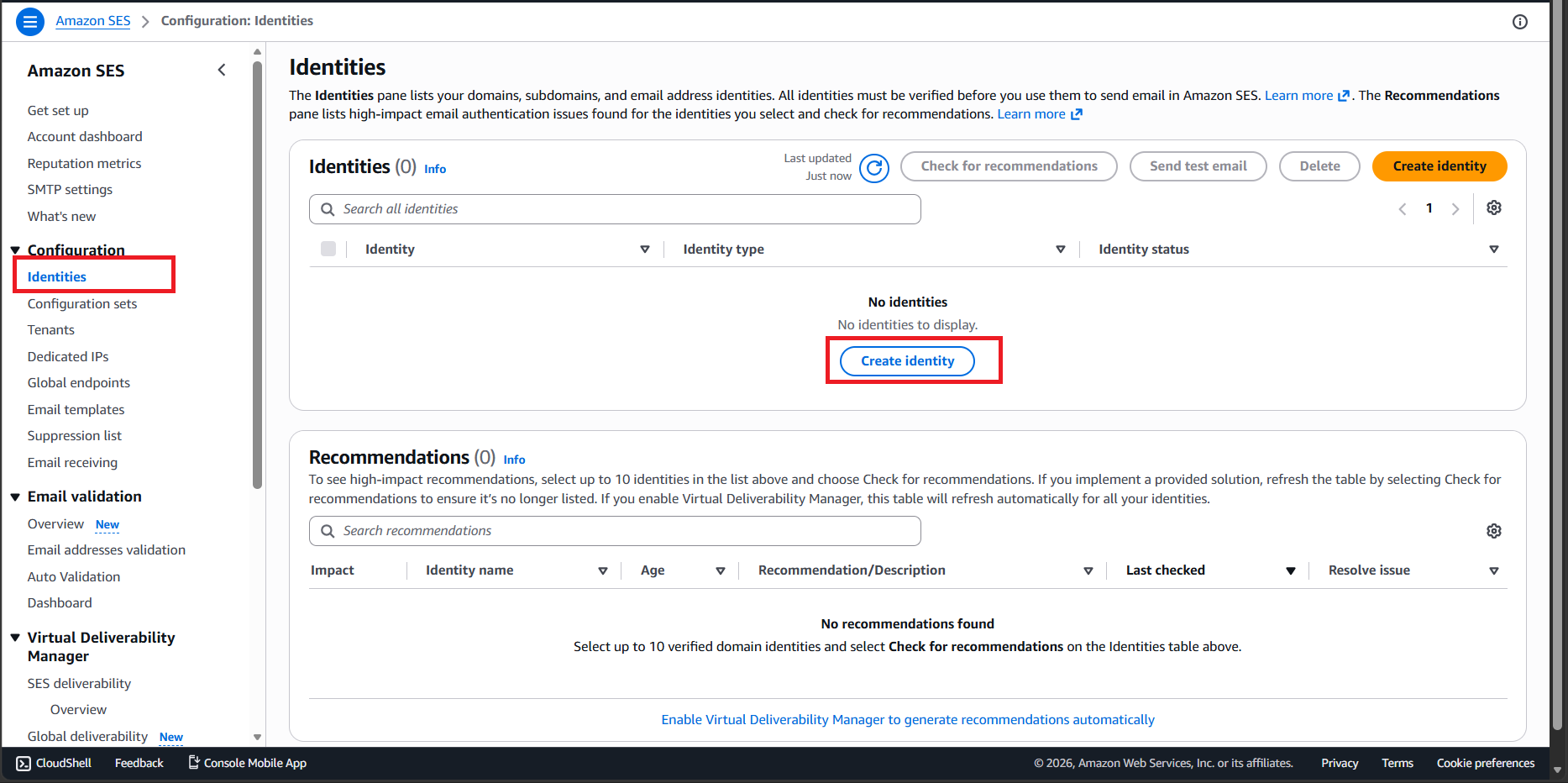The height and width of the screenshot is (783, 1568).
Task: Open Privacy link in footer
Action: 1340,763
